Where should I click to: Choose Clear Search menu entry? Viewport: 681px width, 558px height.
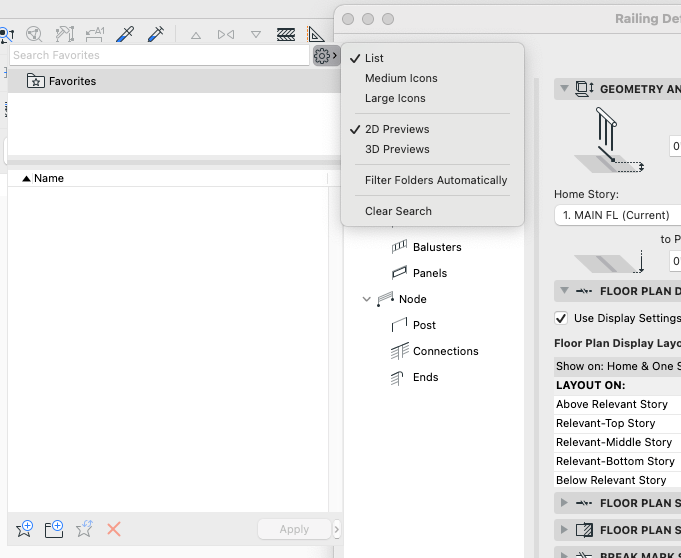tap(398, 211)
